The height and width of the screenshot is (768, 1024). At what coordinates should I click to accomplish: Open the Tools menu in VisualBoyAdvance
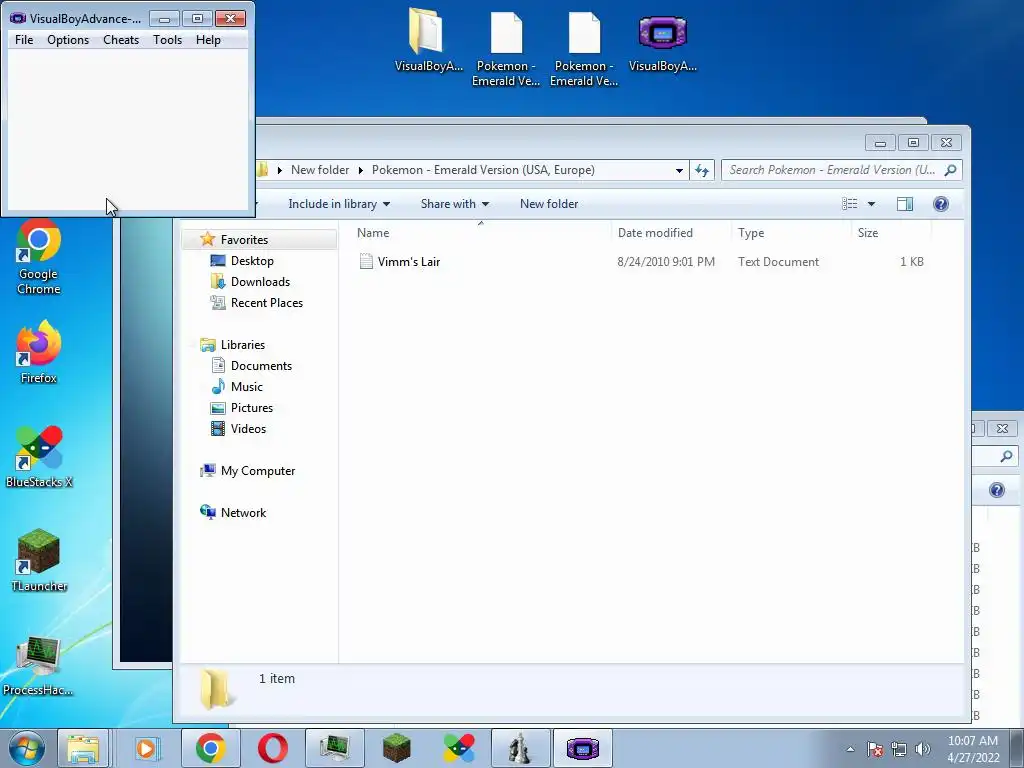pyautogui.click(x=167, y=40)
